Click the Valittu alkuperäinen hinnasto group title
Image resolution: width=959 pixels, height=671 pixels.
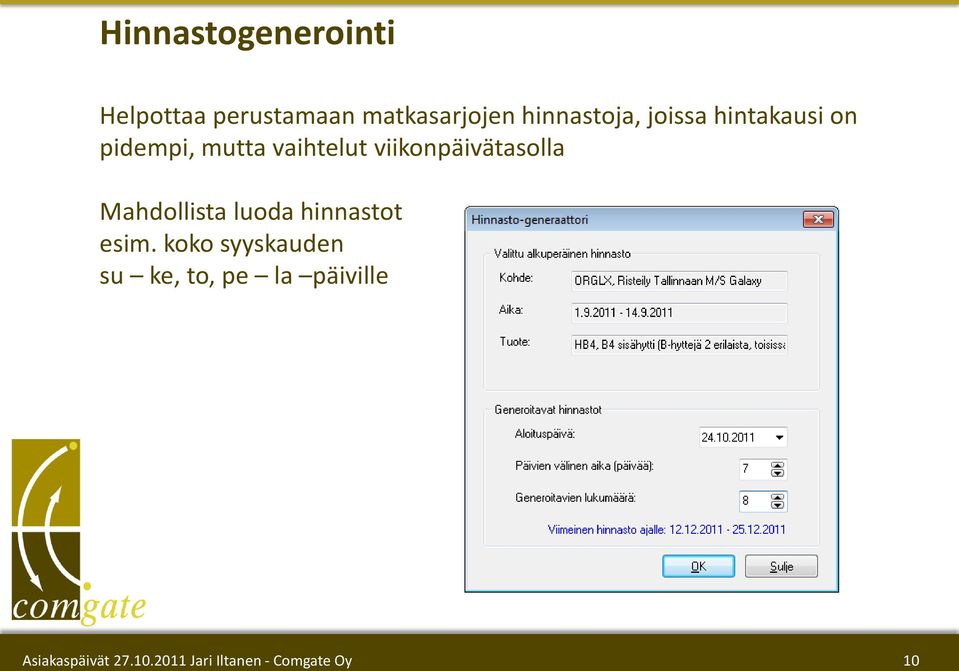coord(562,254)
